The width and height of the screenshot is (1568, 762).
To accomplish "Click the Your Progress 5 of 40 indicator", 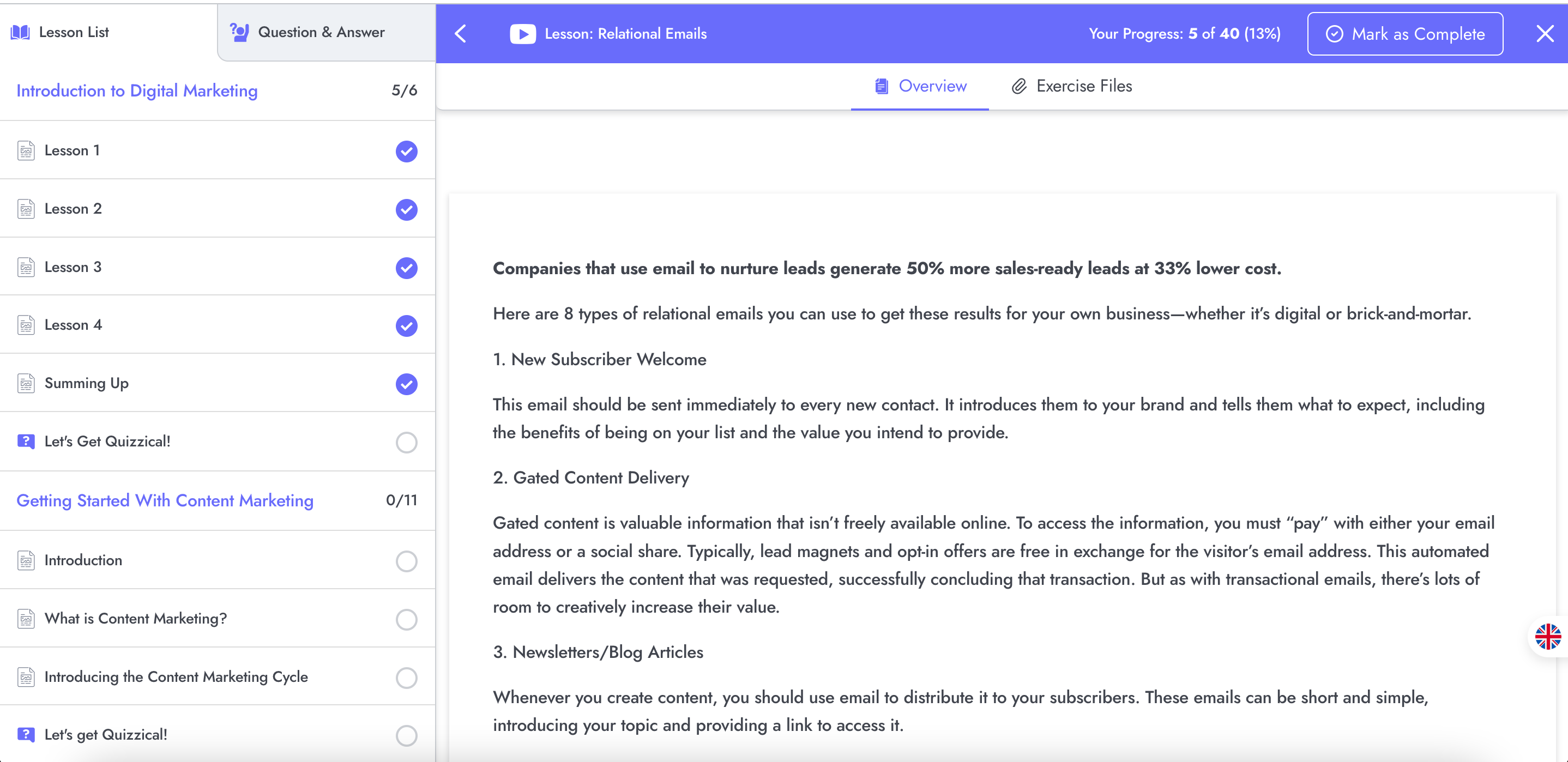I will (1185, 34).
